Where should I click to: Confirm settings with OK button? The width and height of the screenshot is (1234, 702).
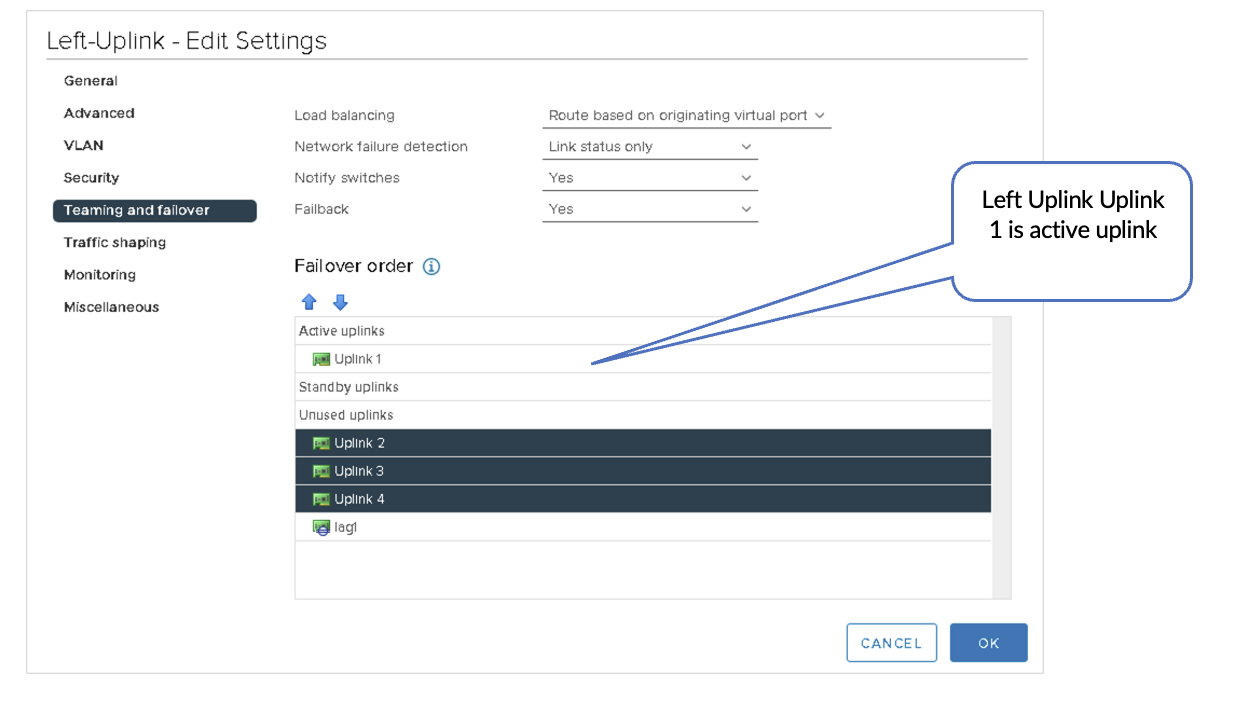coord(988,643)
